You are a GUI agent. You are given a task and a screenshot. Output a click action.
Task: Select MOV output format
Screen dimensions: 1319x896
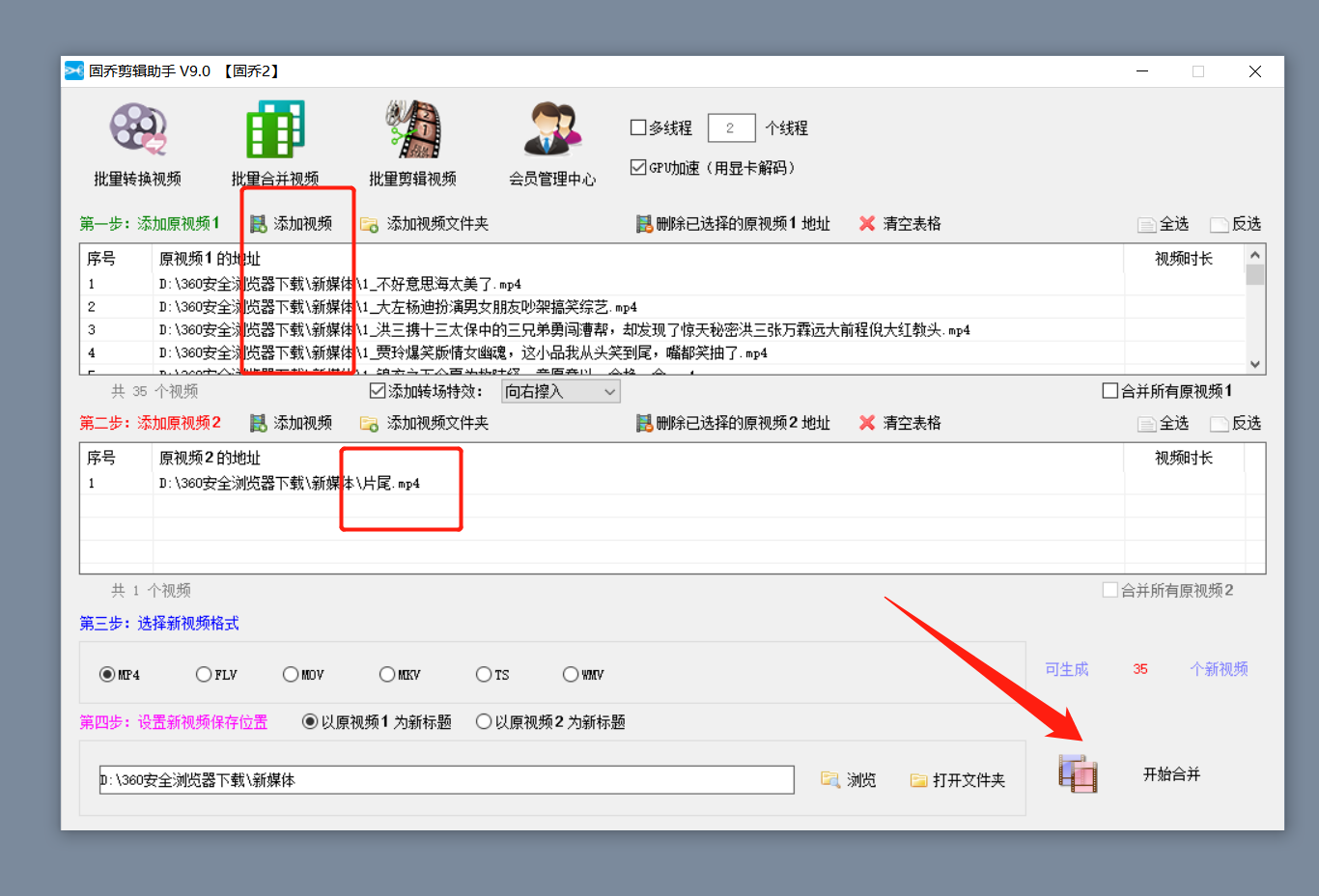pyautogui.click(x=291, y=675)
